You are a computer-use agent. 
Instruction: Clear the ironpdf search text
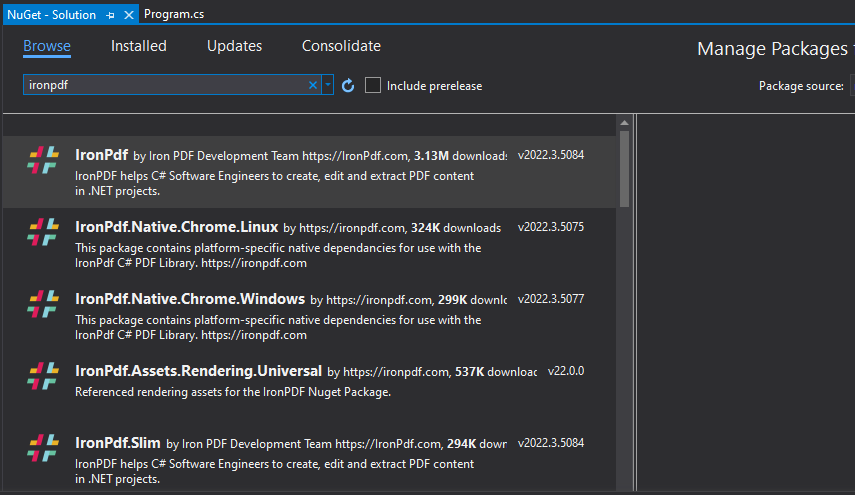tap(313, 85)
